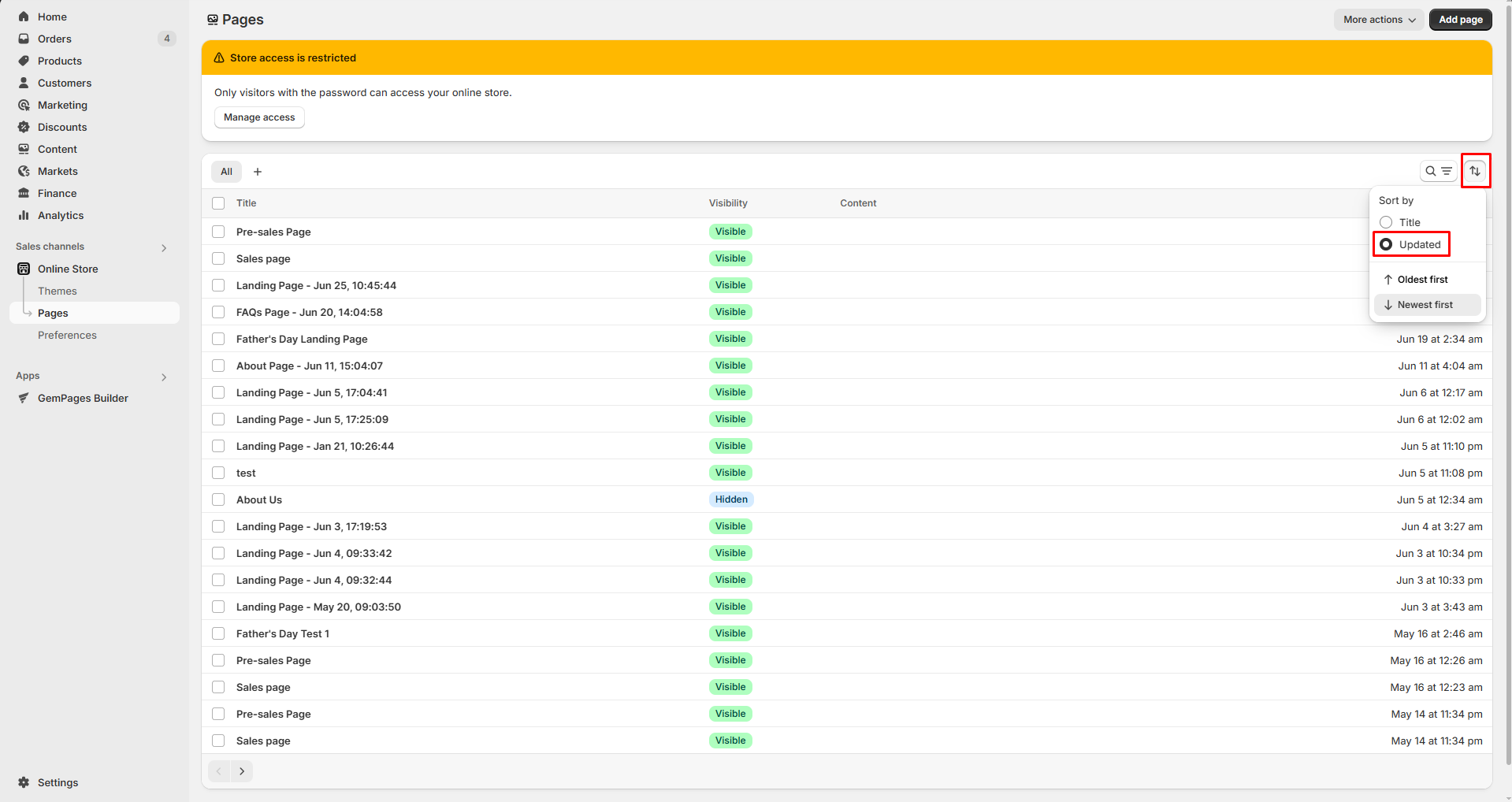The width and height of the screenshot is (1512, 802).
Task: Open the Discounts section icon
Action: [x=24, y=127]
